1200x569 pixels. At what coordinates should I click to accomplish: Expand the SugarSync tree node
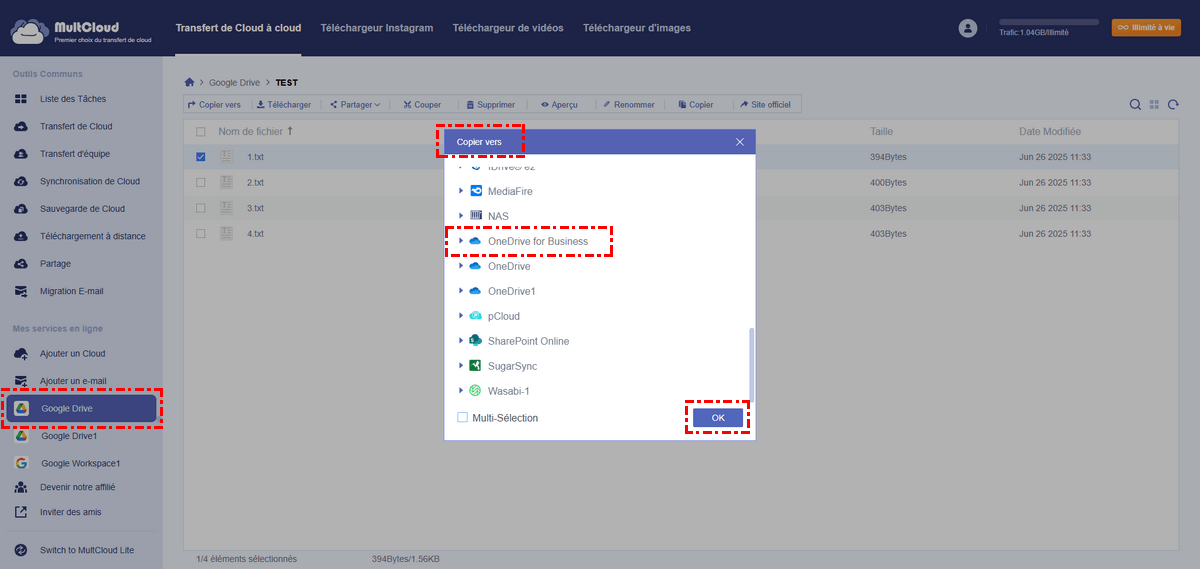pos(461,366)
